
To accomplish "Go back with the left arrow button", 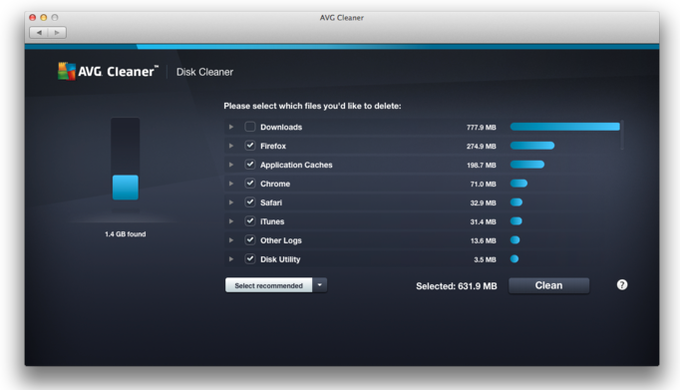I will coord(39,33).
